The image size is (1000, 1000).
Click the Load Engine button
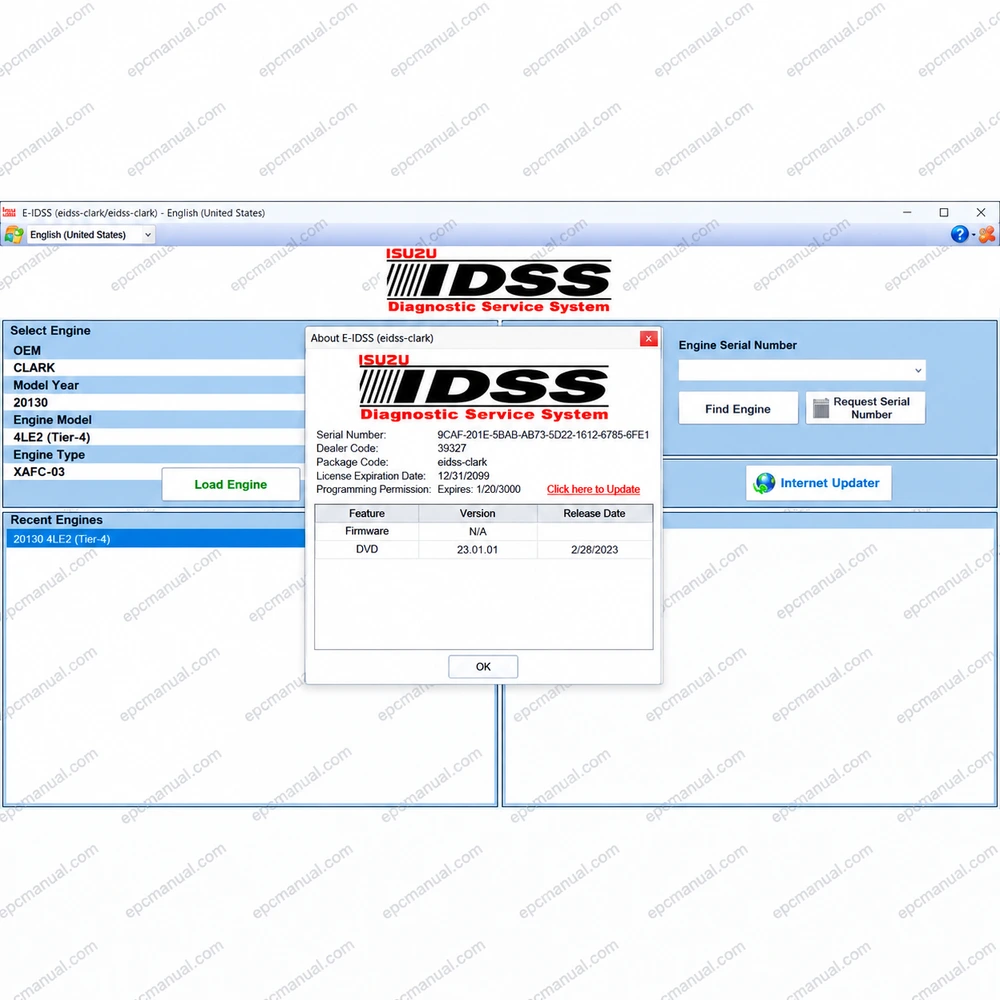[230, 484]
